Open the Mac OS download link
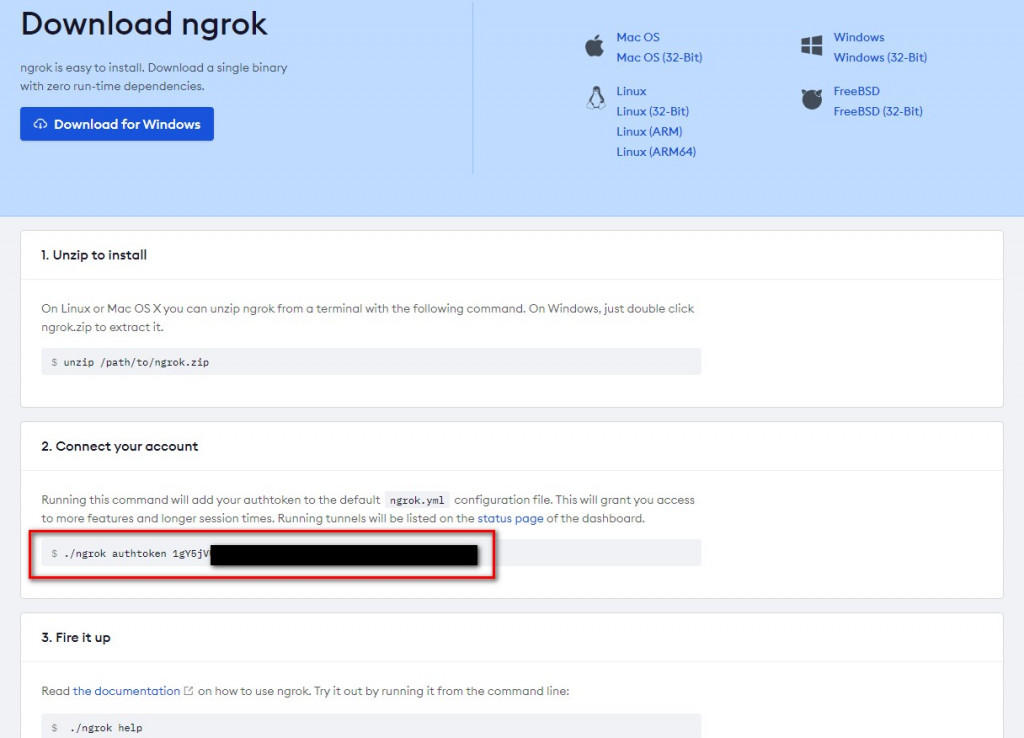This screenshot has height=738, width=1024. click(x=638, y=37)
